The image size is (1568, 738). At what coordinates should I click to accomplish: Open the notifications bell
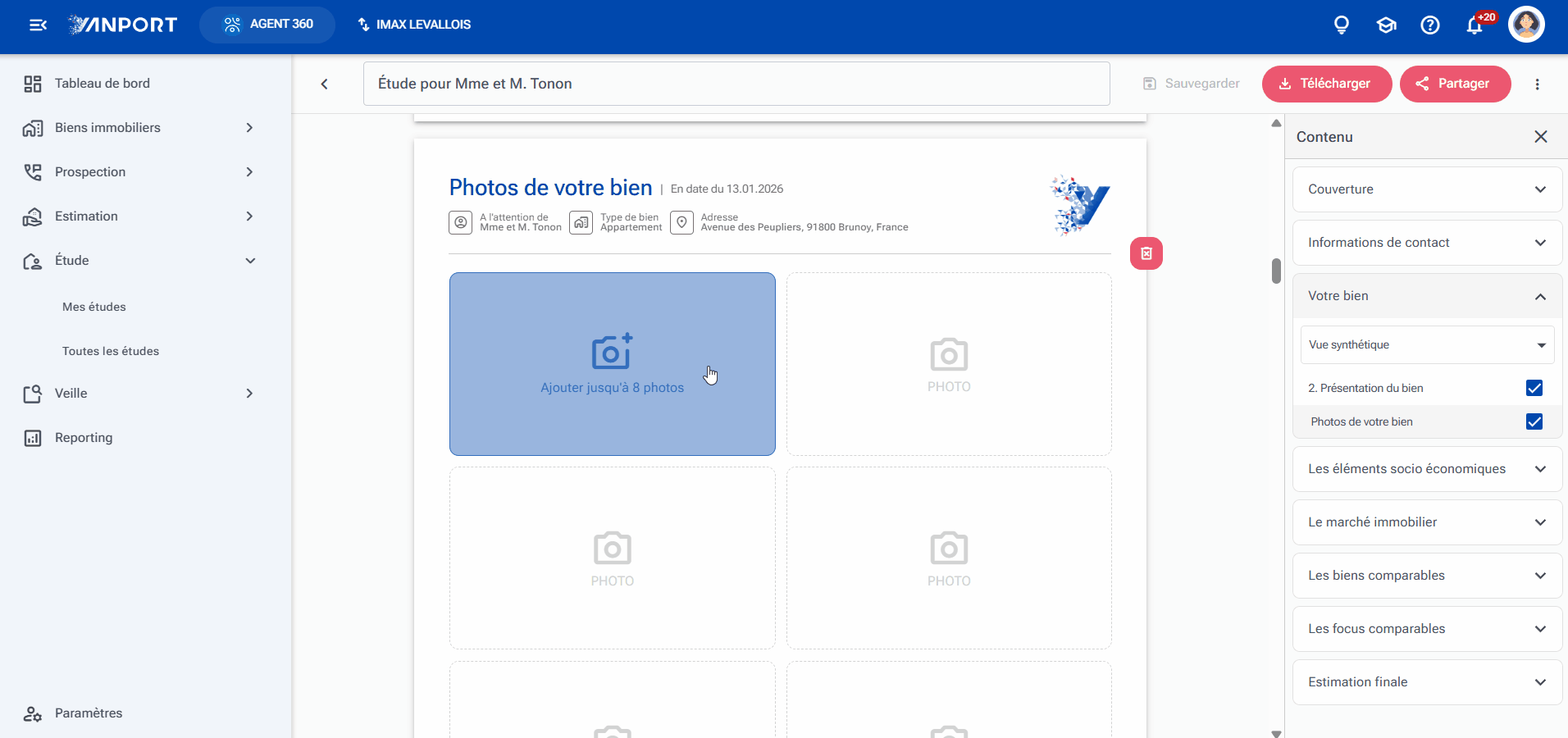point(1475,25)
